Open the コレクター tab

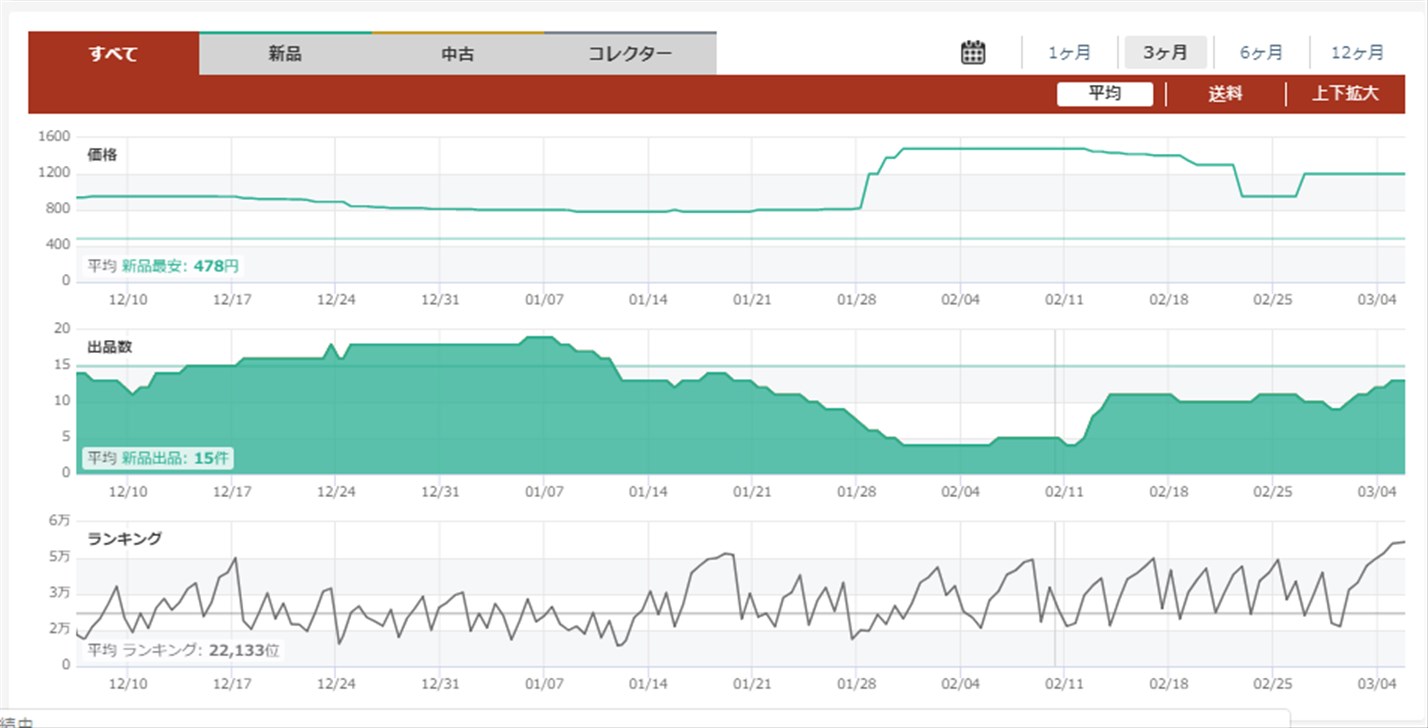(x=630, y=54)
